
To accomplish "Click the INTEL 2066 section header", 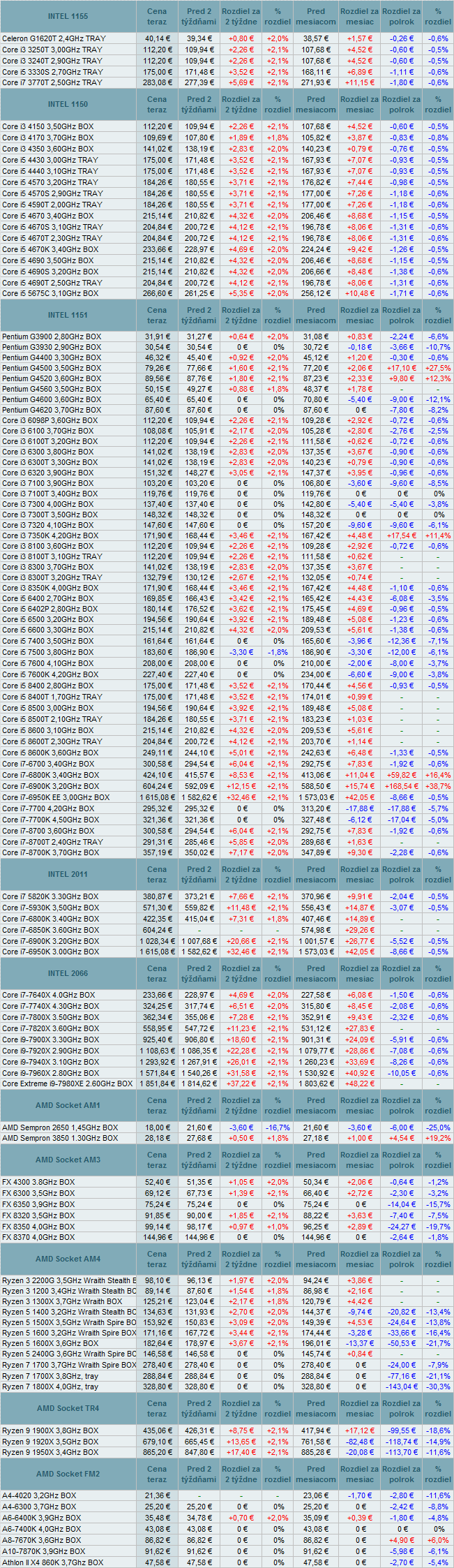I will point(68,973).
